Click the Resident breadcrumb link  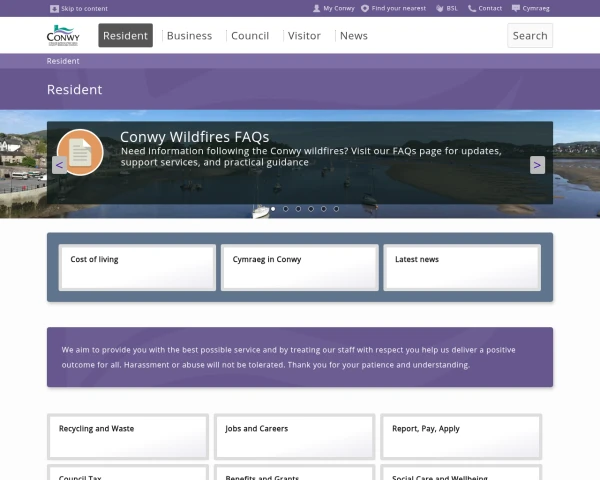[x=63, y=61]
